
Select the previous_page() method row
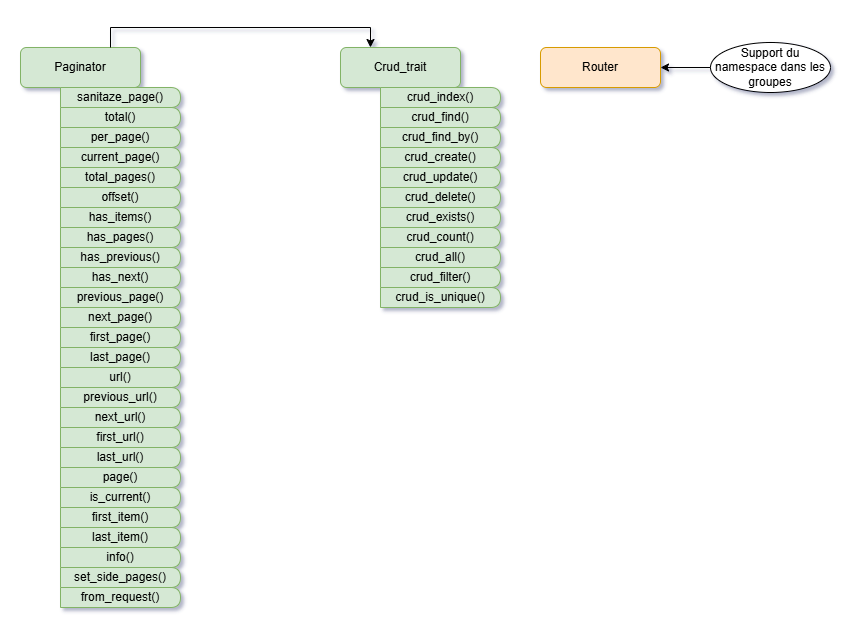(120, 297)
